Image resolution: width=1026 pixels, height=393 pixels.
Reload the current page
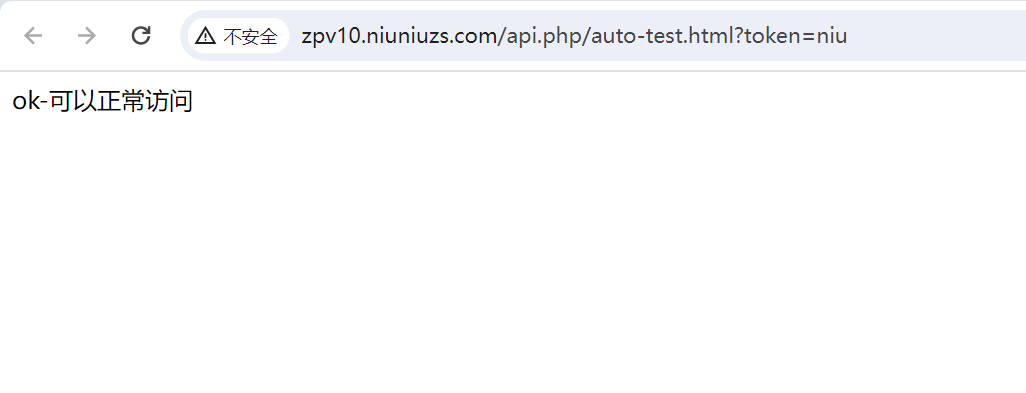tap(141, 35)
